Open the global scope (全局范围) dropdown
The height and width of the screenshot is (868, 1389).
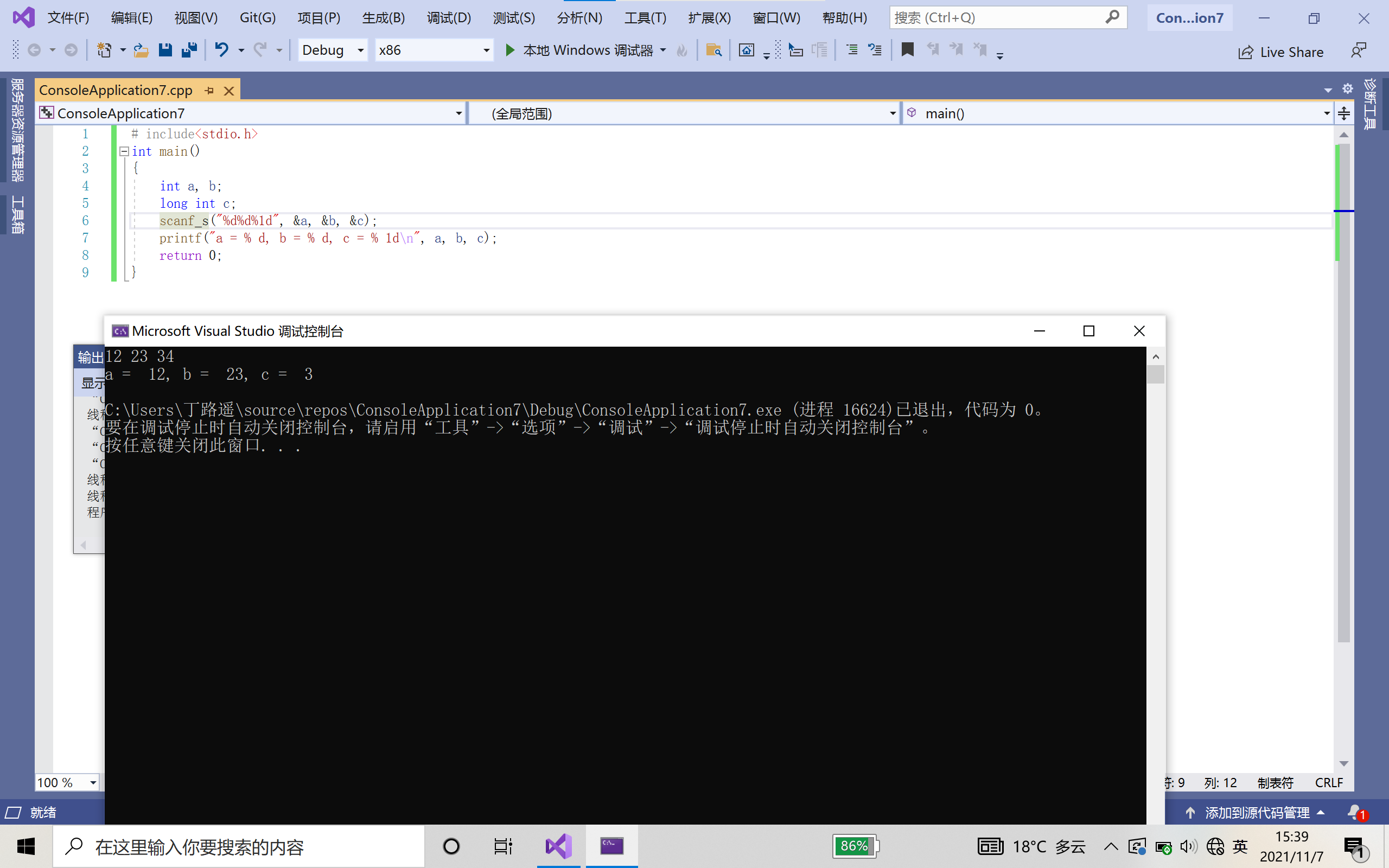pos(684,113)
